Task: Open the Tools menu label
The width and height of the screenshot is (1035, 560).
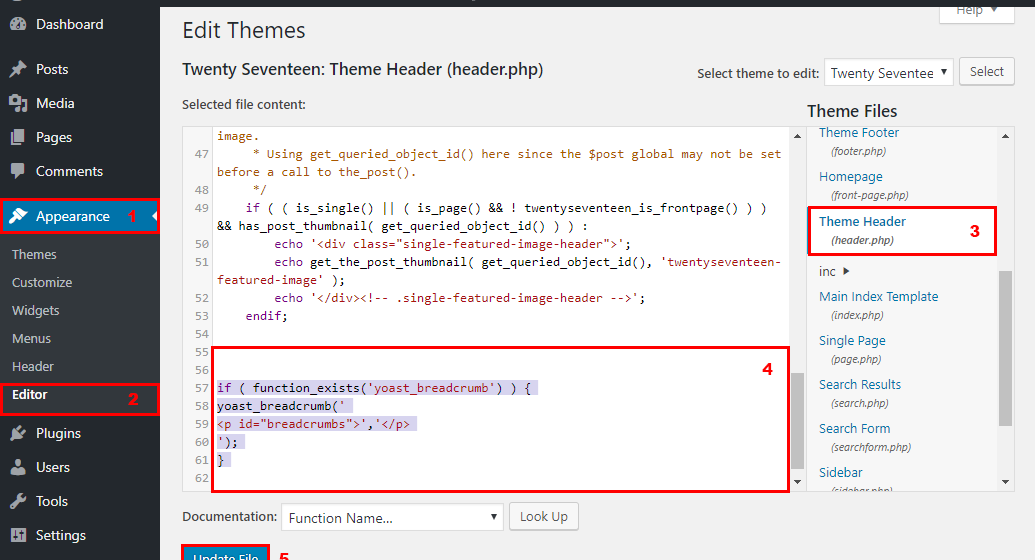Action: point(51,501)
